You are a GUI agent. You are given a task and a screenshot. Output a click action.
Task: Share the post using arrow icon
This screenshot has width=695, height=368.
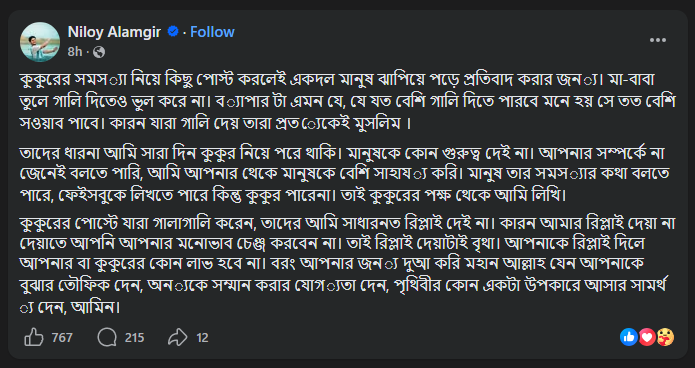tap(178, 338)
